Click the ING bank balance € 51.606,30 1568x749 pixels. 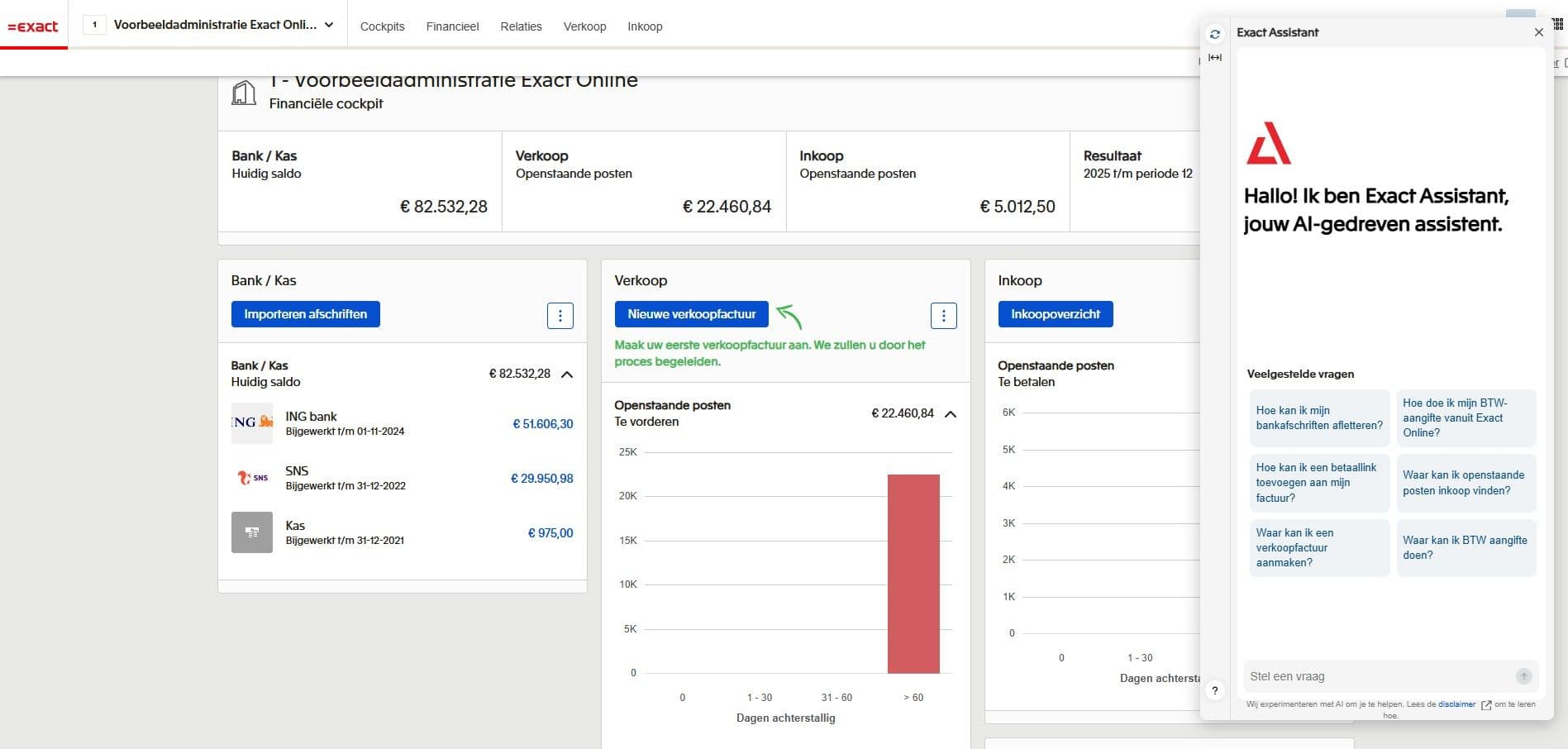(543, 423)
